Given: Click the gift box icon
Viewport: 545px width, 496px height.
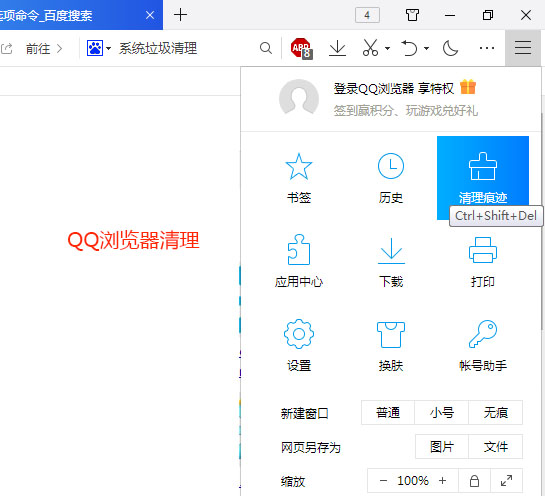Looking at the screenshot, I should click(x=468, y=87).
